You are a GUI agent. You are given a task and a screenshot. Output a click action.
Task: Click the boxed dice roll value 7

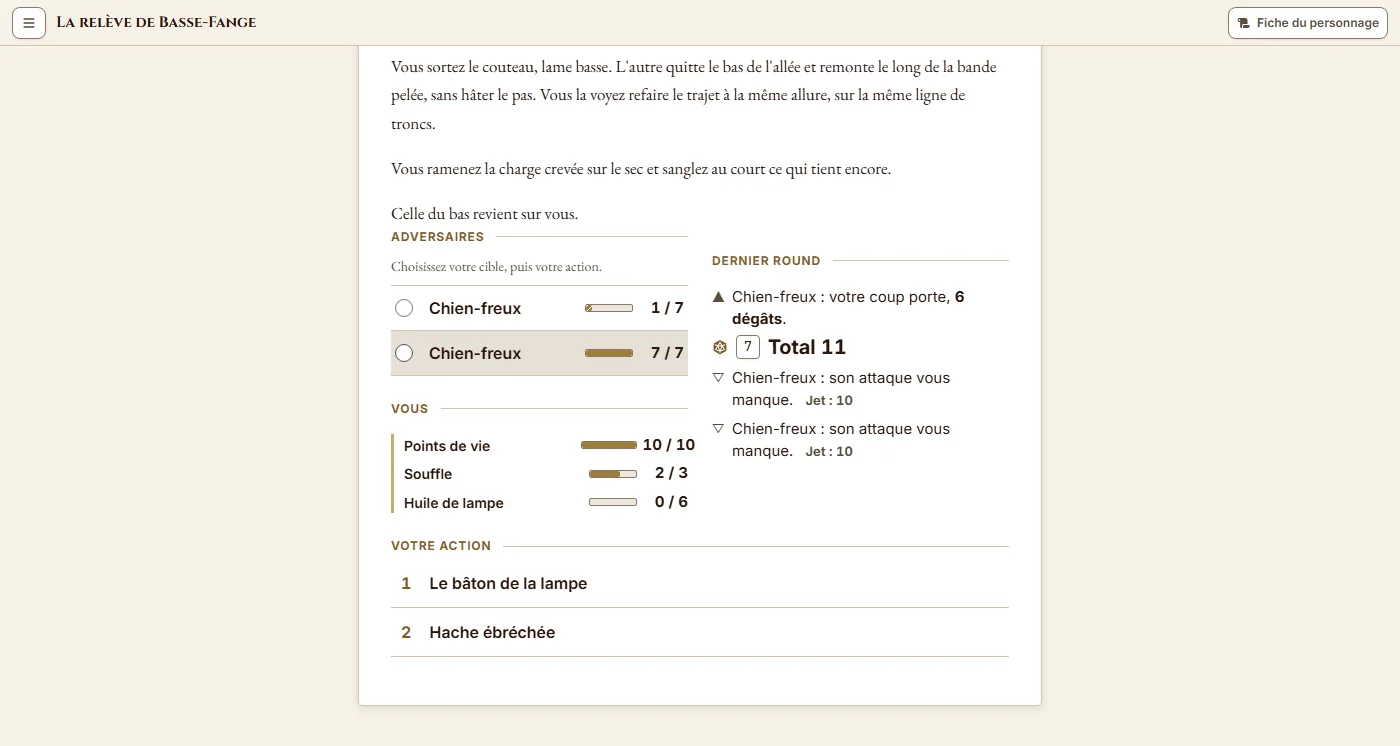pos(748,347)
